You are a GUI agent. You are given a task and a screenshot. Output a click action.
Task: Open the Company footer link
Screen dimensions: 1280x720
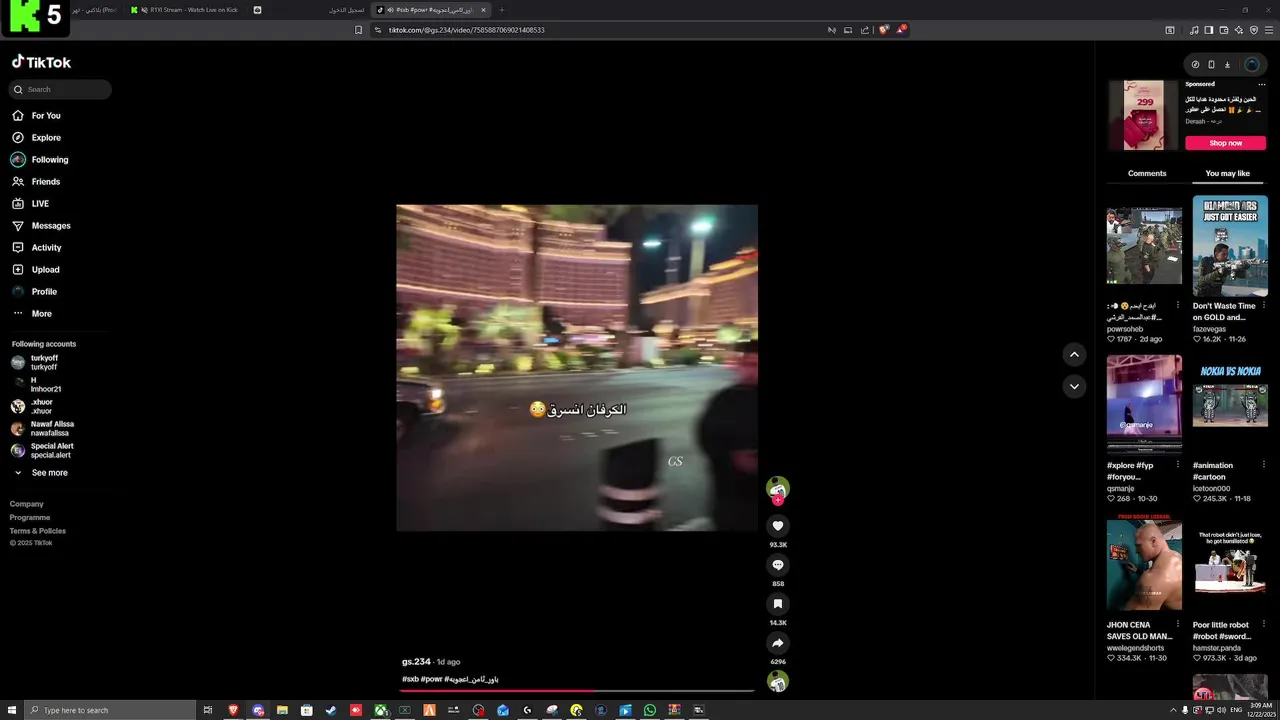click(x=27, y=504)
